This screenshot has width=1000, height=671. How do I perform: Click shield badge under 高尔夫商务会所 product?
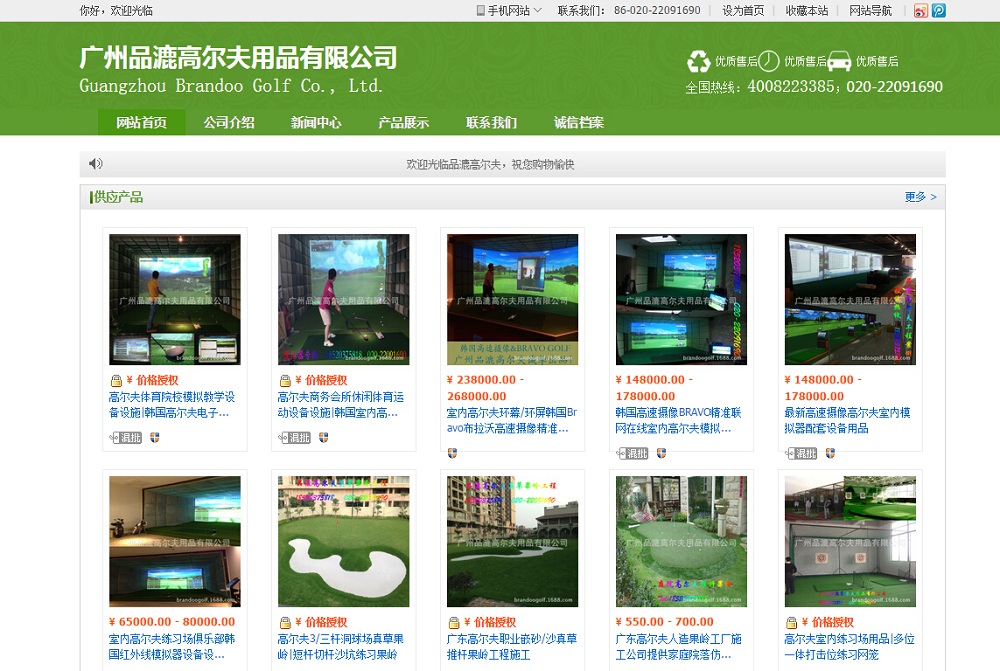click(323, 438)
